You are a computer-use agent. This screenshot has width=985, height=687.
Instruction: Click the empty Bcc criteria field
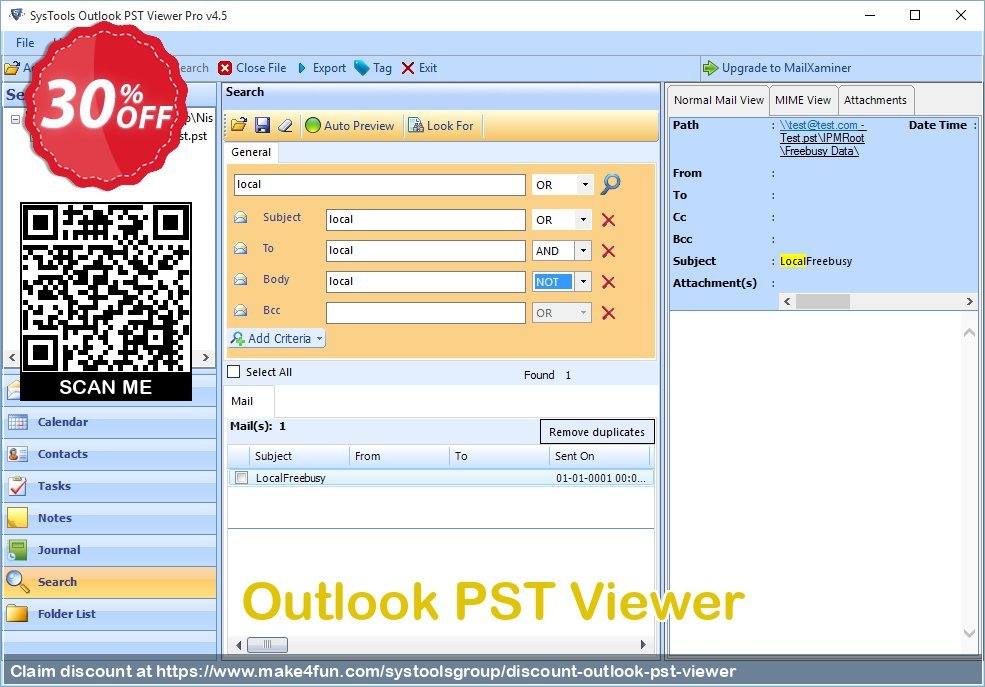click(425, 313)
